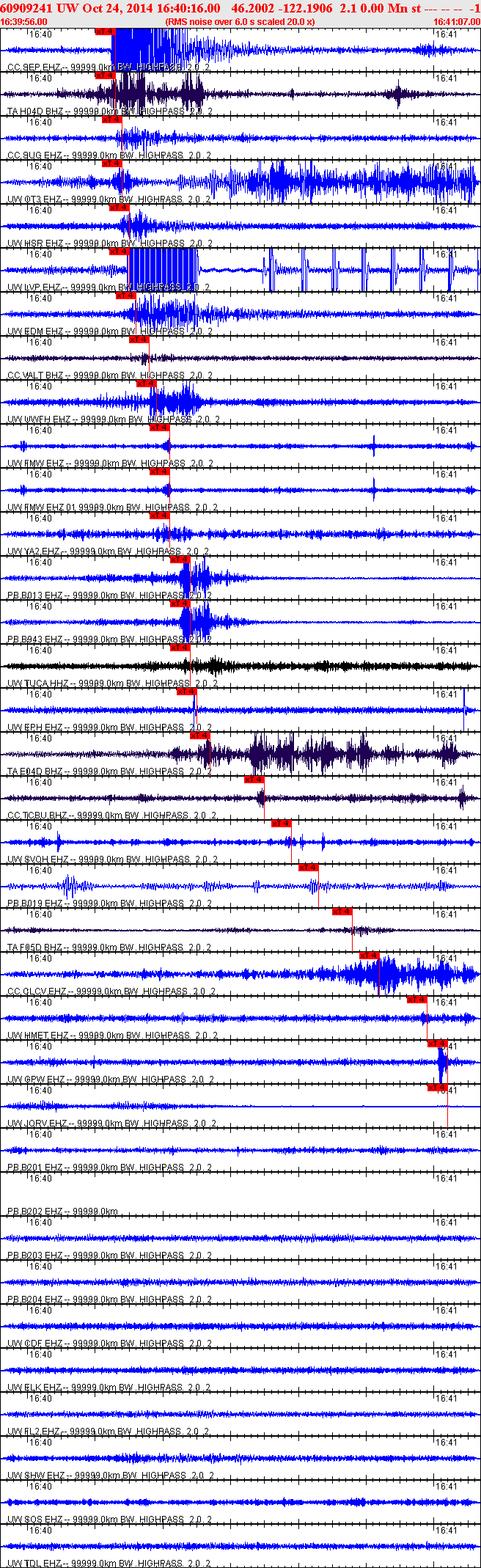The height and width of the screenshot is (1568, 481).
Task: Click the red pick marker on the TA E04D BHZ trace
Action: coord(200,736)
